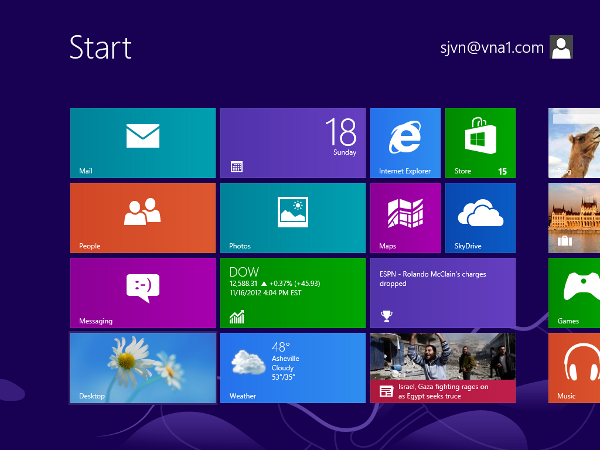Open the Desktop tile
This screenshot has height=450, width=600.
click(143, 368)
